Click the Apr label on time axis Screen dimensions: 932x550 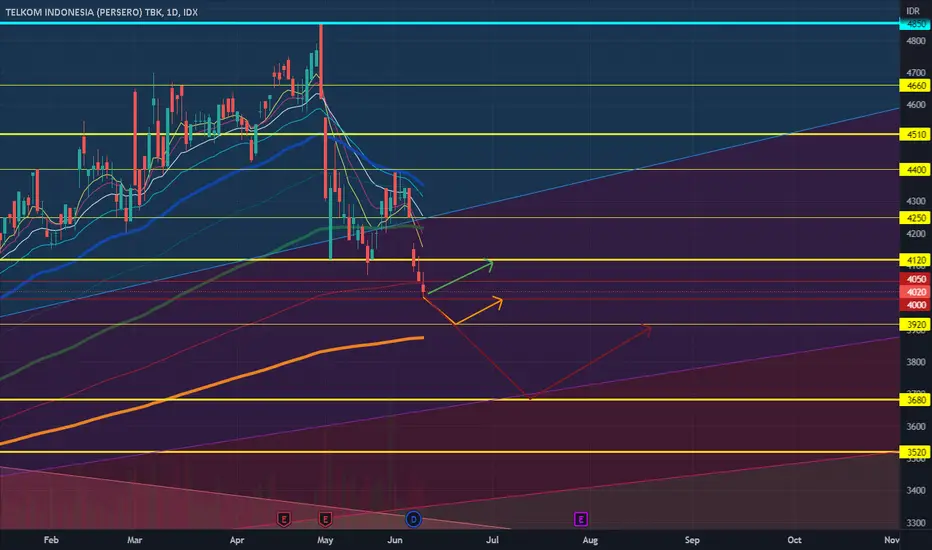point(237,540)
